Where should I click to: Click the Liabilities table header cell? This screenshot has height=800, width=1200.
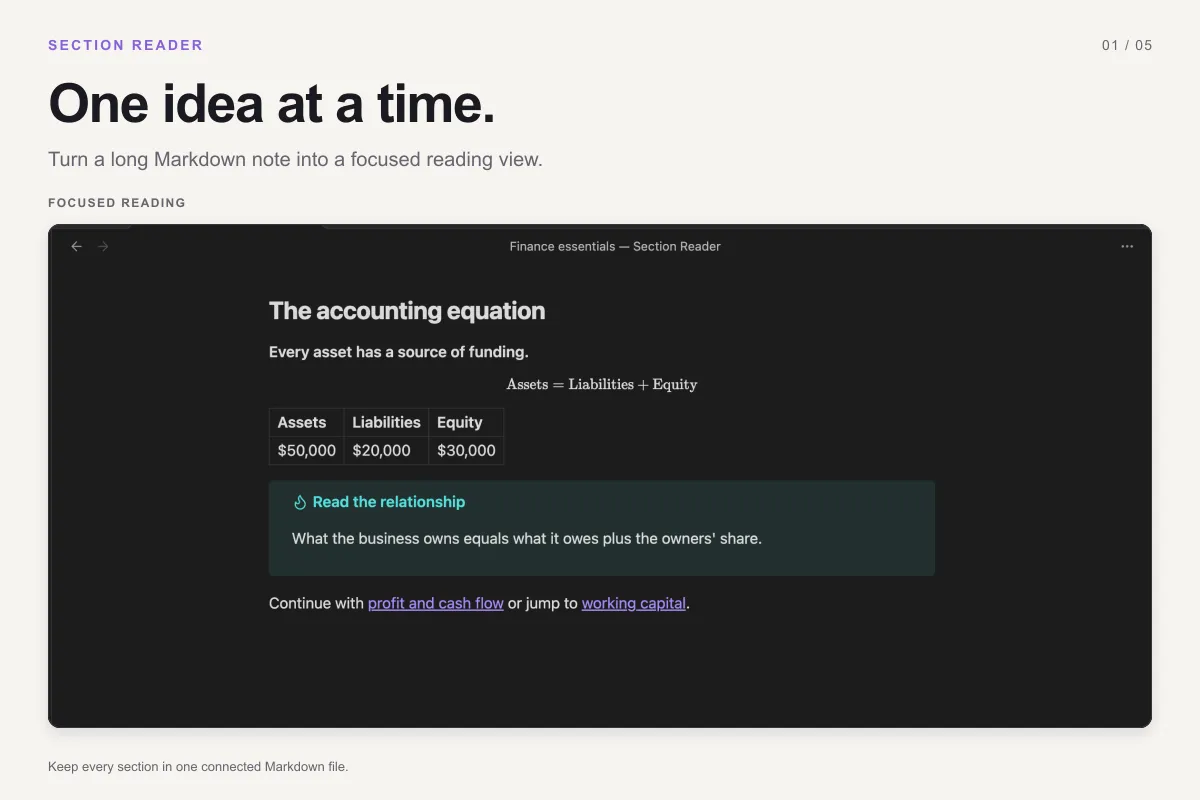[386, 422]
